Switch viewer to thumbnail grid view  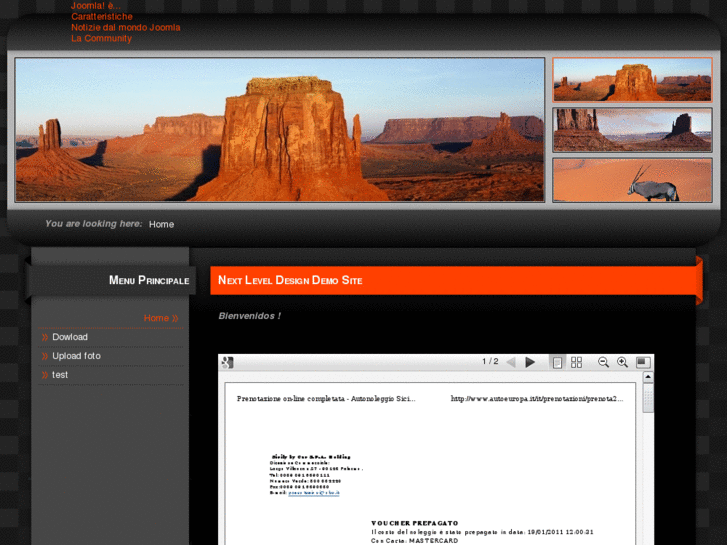coord(576,362)
